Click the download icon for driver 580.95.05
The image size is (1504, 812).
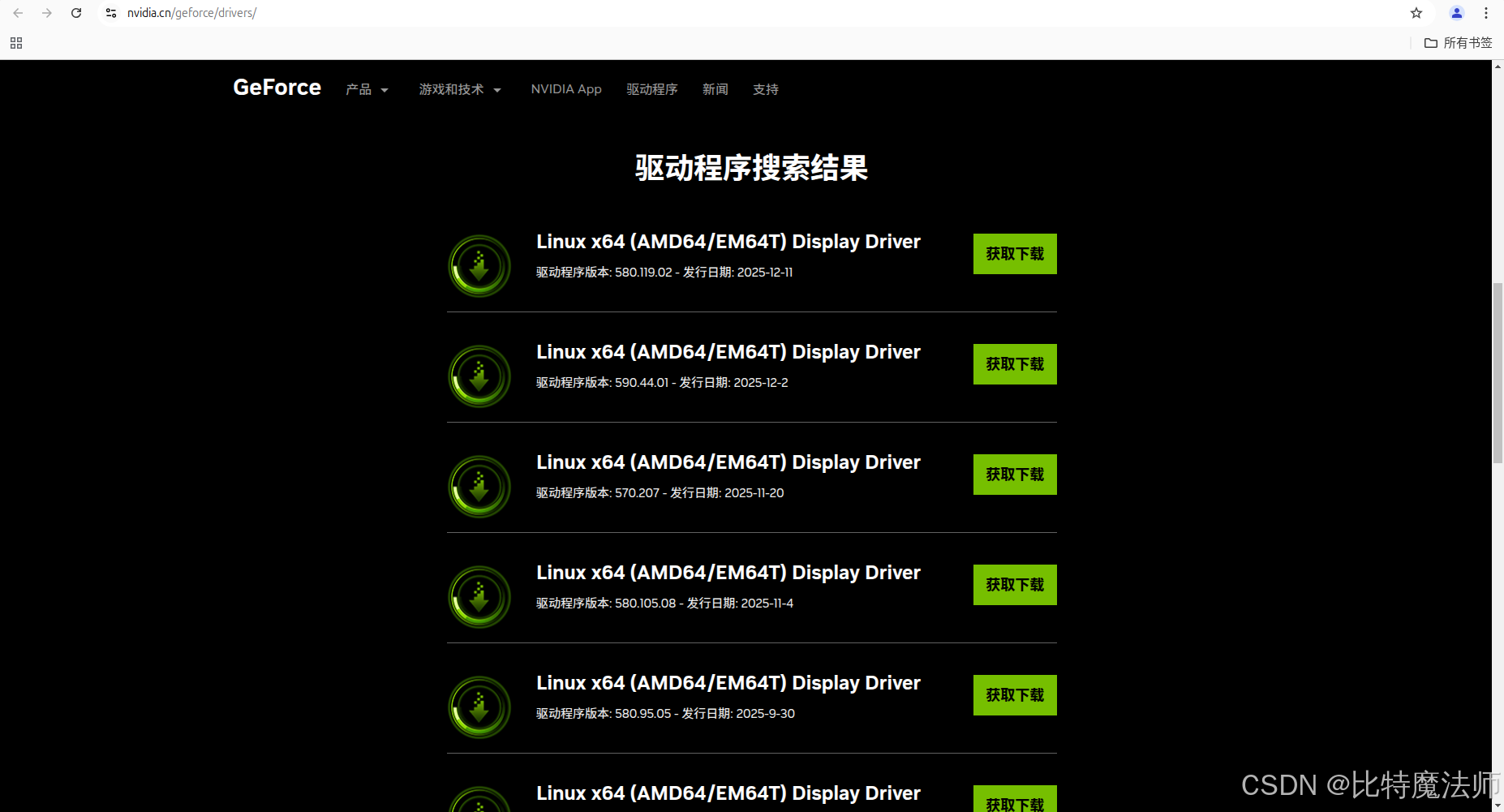click(x=479, y=707)
